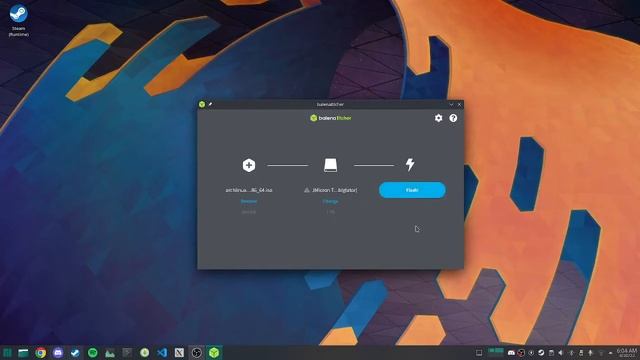Launch Google Chrome from taskbar
This screenshot has width=640, height=360.
click(40, 353)
